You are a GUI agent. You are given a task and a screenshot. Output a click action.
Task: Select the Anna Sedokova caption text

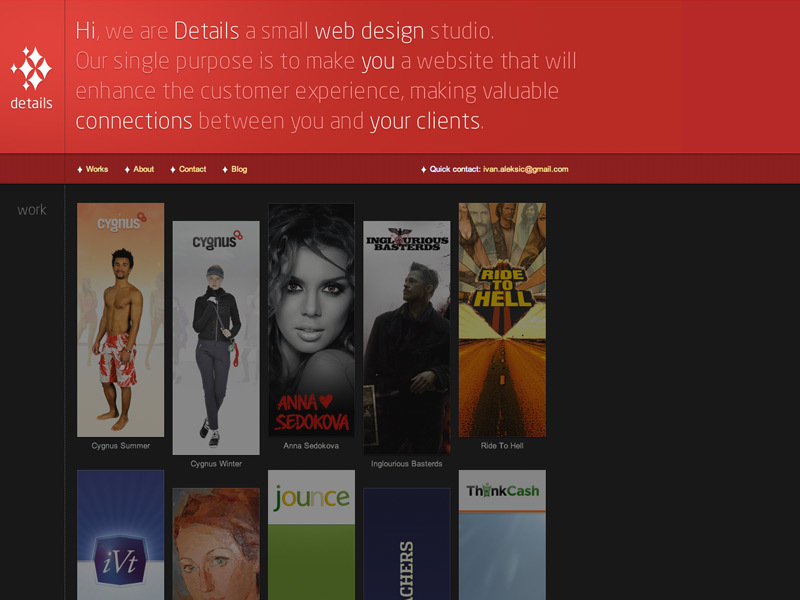click(x=311, y=446)
